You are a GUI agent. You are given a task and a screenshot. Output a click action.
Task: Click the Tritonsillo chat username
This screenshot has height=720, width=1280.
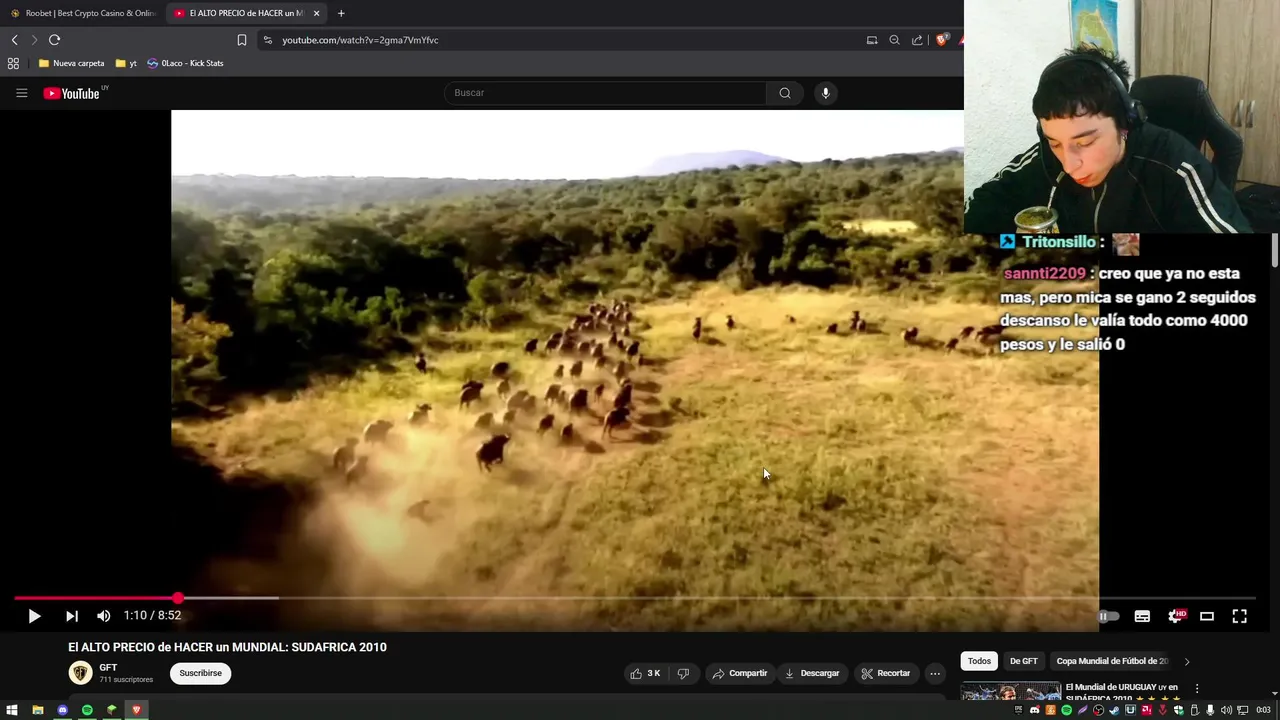pos(1059,242)
